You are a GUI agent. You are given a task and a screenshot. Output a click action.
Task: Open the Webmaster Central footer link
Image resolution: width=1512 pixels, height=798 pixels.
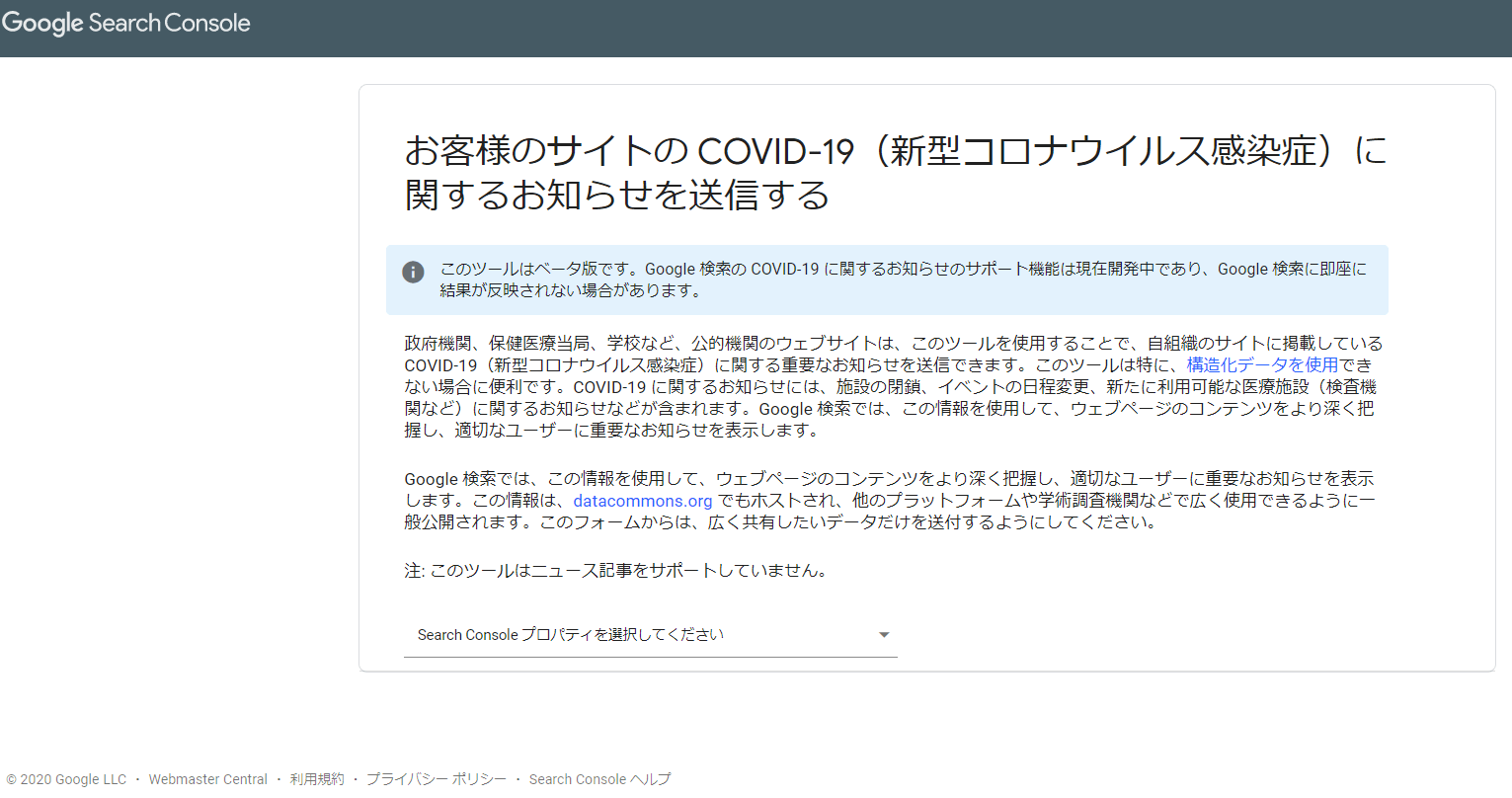[x=207, y=778]
